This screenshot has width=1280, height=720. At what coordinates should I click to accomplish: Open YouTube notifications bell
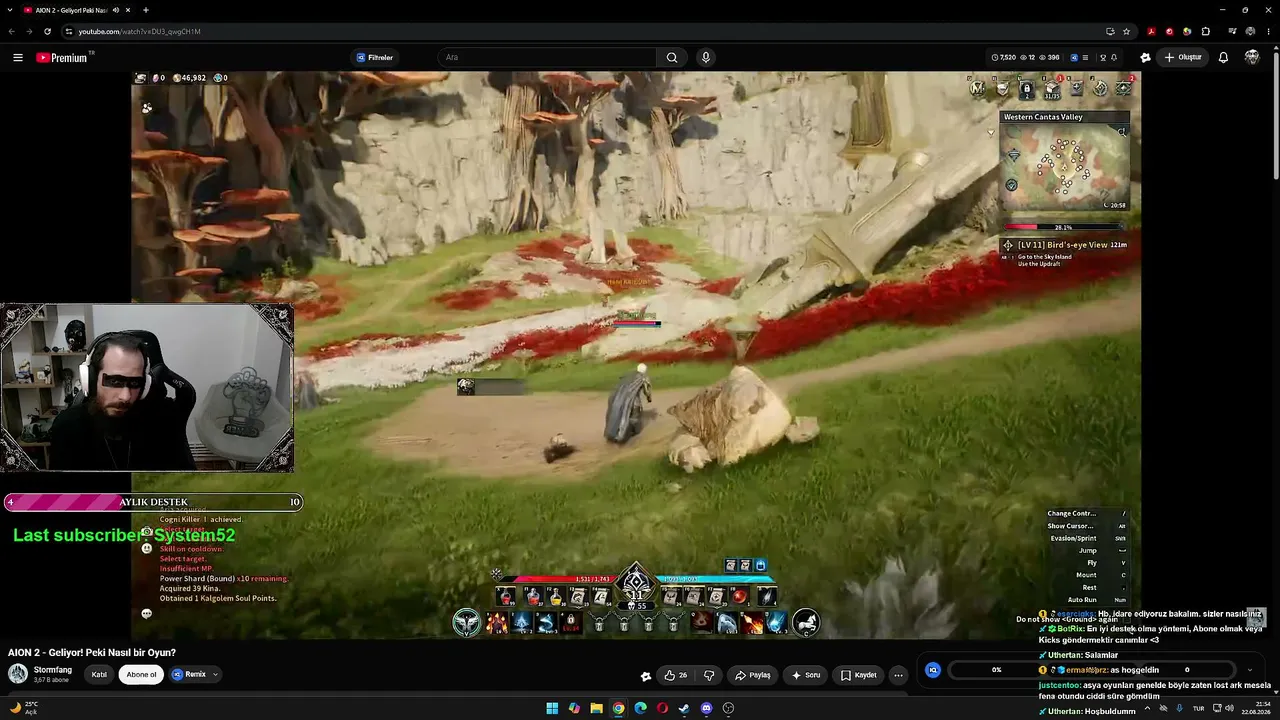[x=1223, y=58]
